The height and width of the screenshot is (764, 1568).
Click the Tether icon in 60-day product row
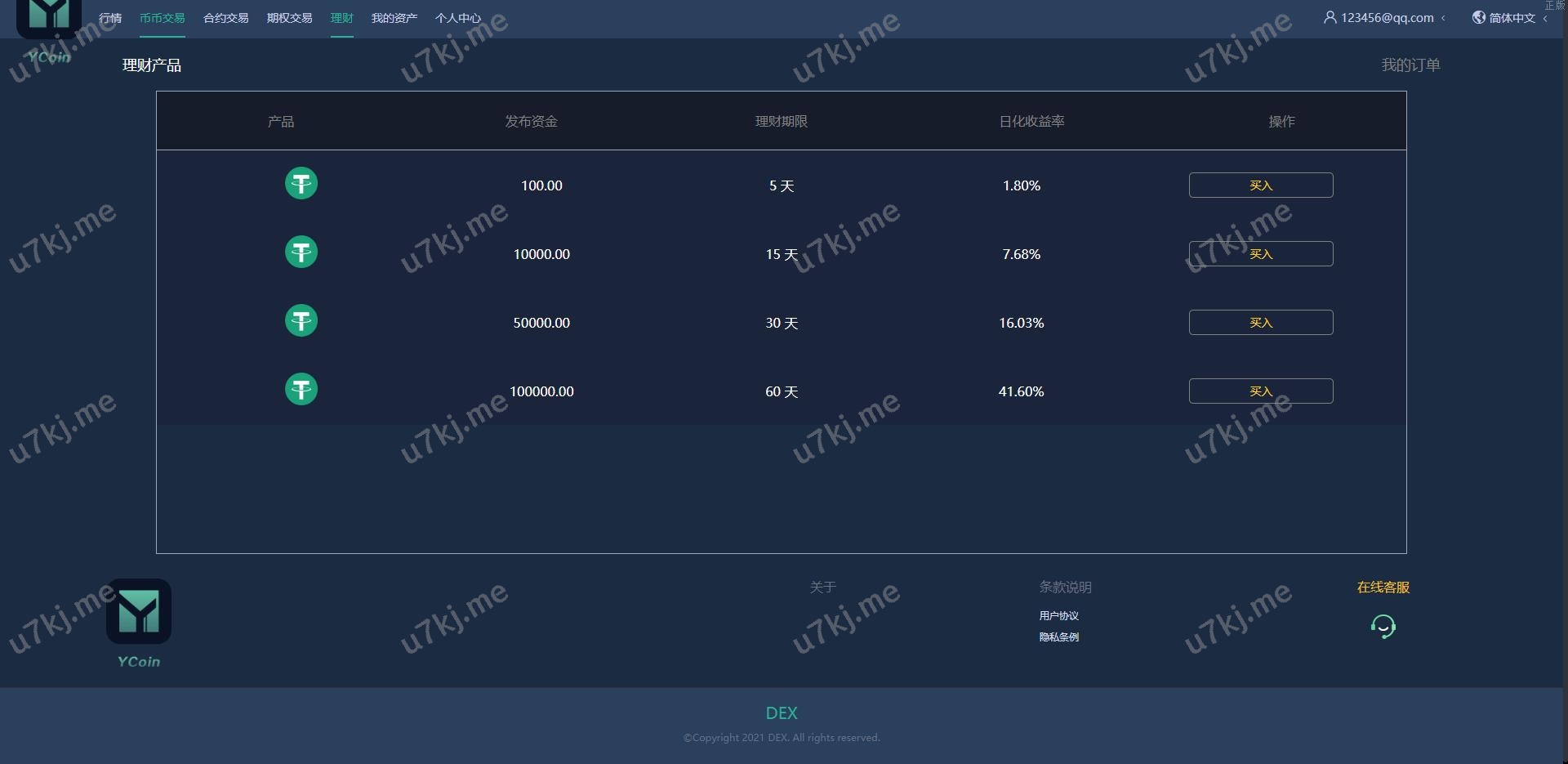[x=301, y=390]
